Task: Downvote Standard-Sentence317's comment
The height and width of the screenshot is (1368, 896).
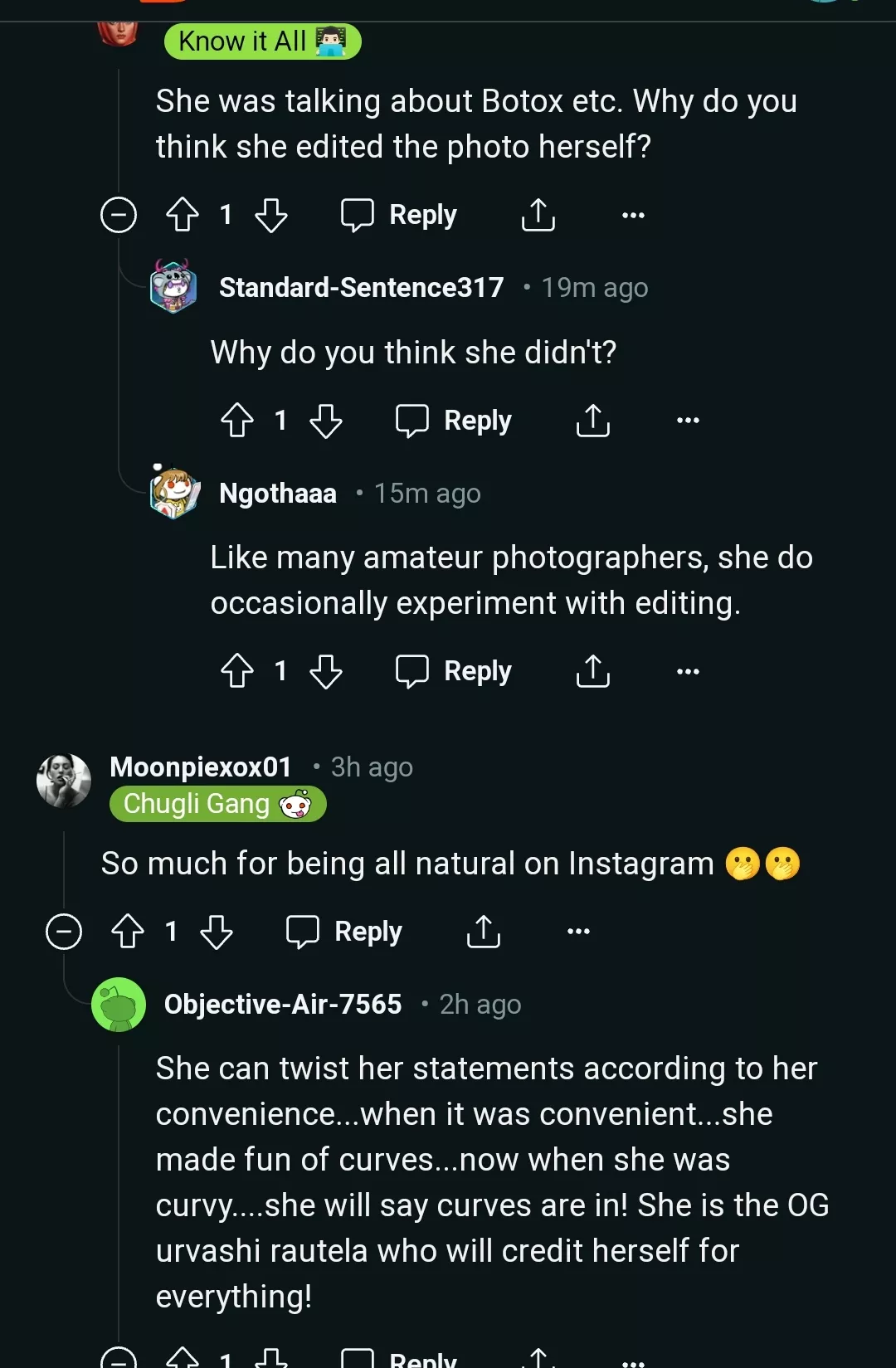Action: click(325, 421)
